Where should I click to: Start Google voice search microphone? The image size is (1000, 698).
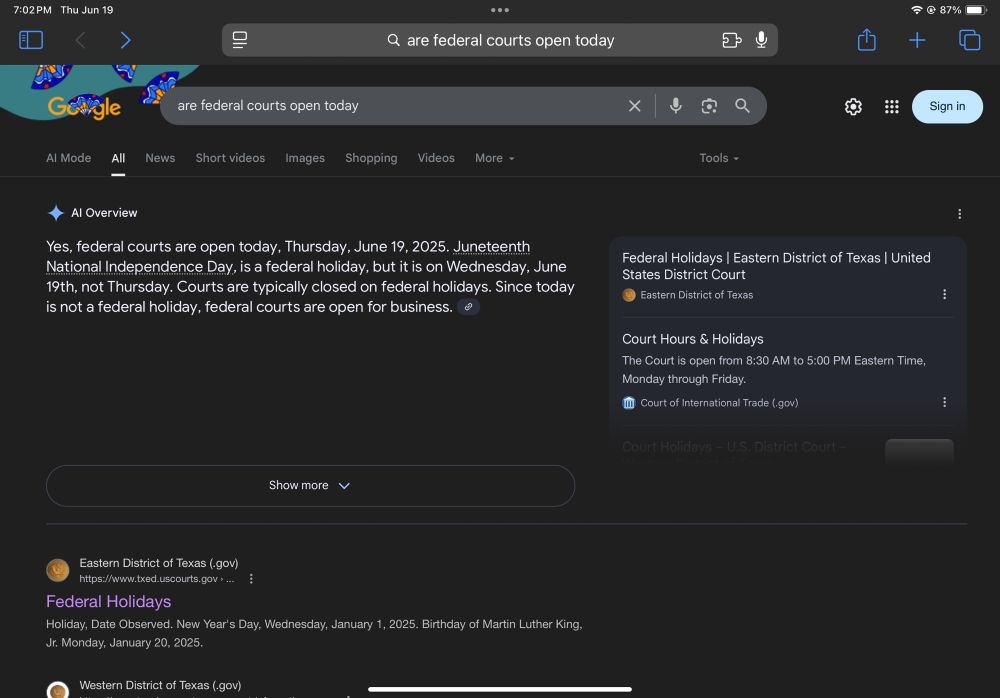(x=675, y=106)
